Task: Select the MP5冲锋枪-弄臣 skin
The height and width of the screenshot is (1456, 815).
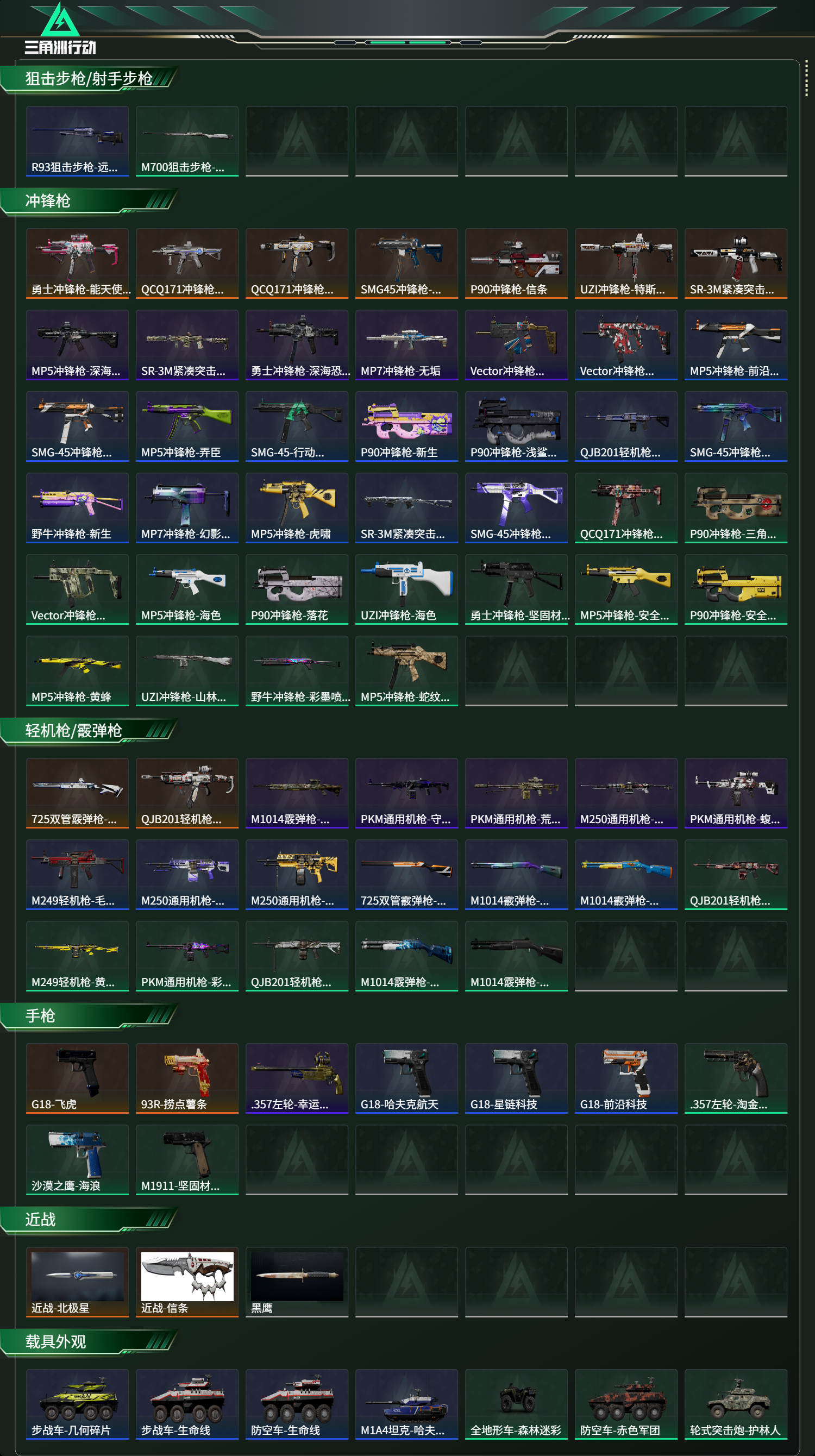Action: 187,425
